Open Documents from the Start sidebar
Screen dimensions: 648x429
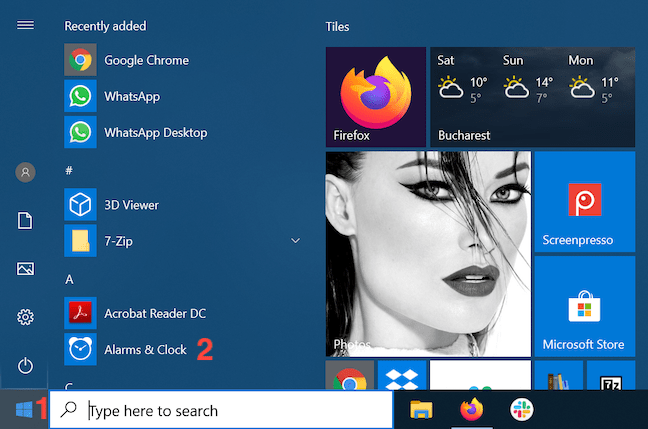25,220
